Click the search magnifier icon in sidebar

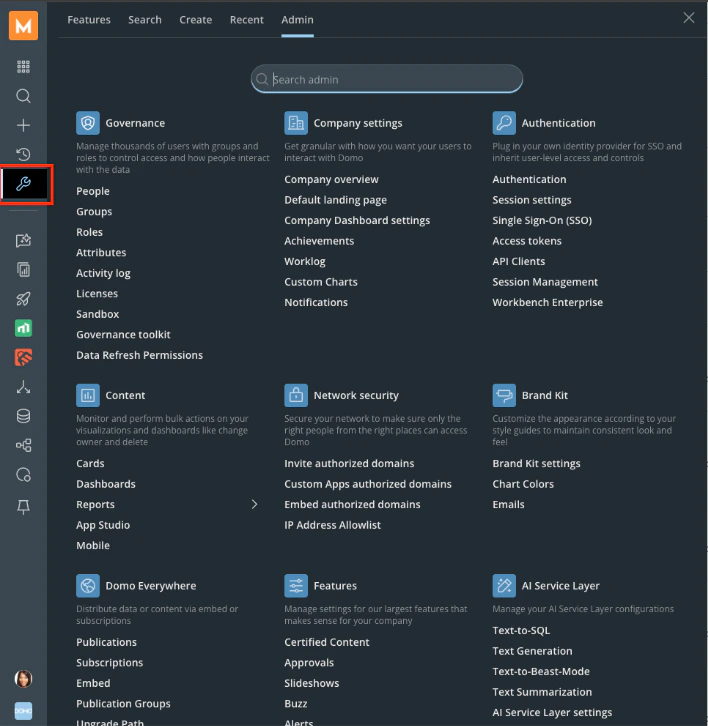(x=23, y=96)
